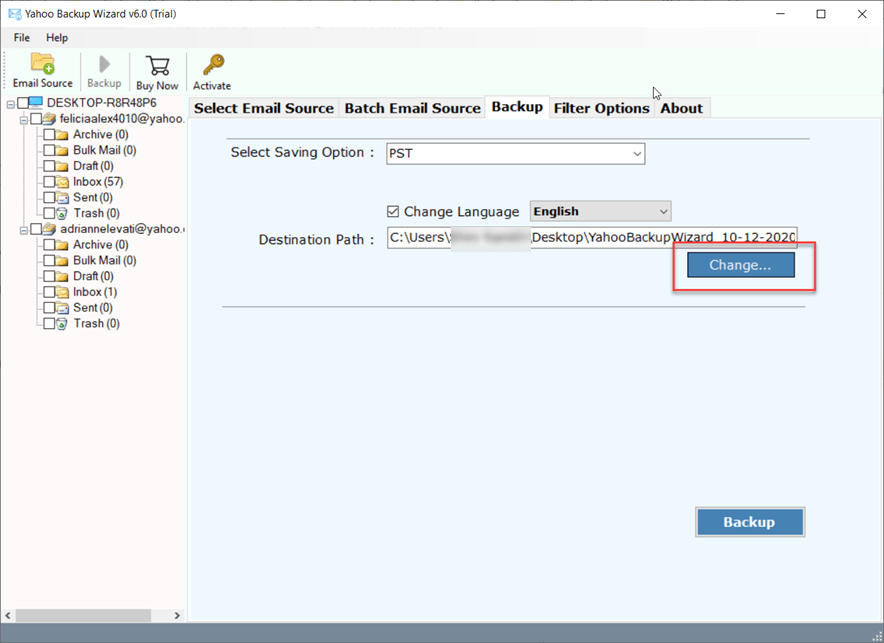Image resolution: width=884 pixels, height=643 pixels.
Task: Click the adriannelevati account mailbox icon
Action: [x=50, y=229]
